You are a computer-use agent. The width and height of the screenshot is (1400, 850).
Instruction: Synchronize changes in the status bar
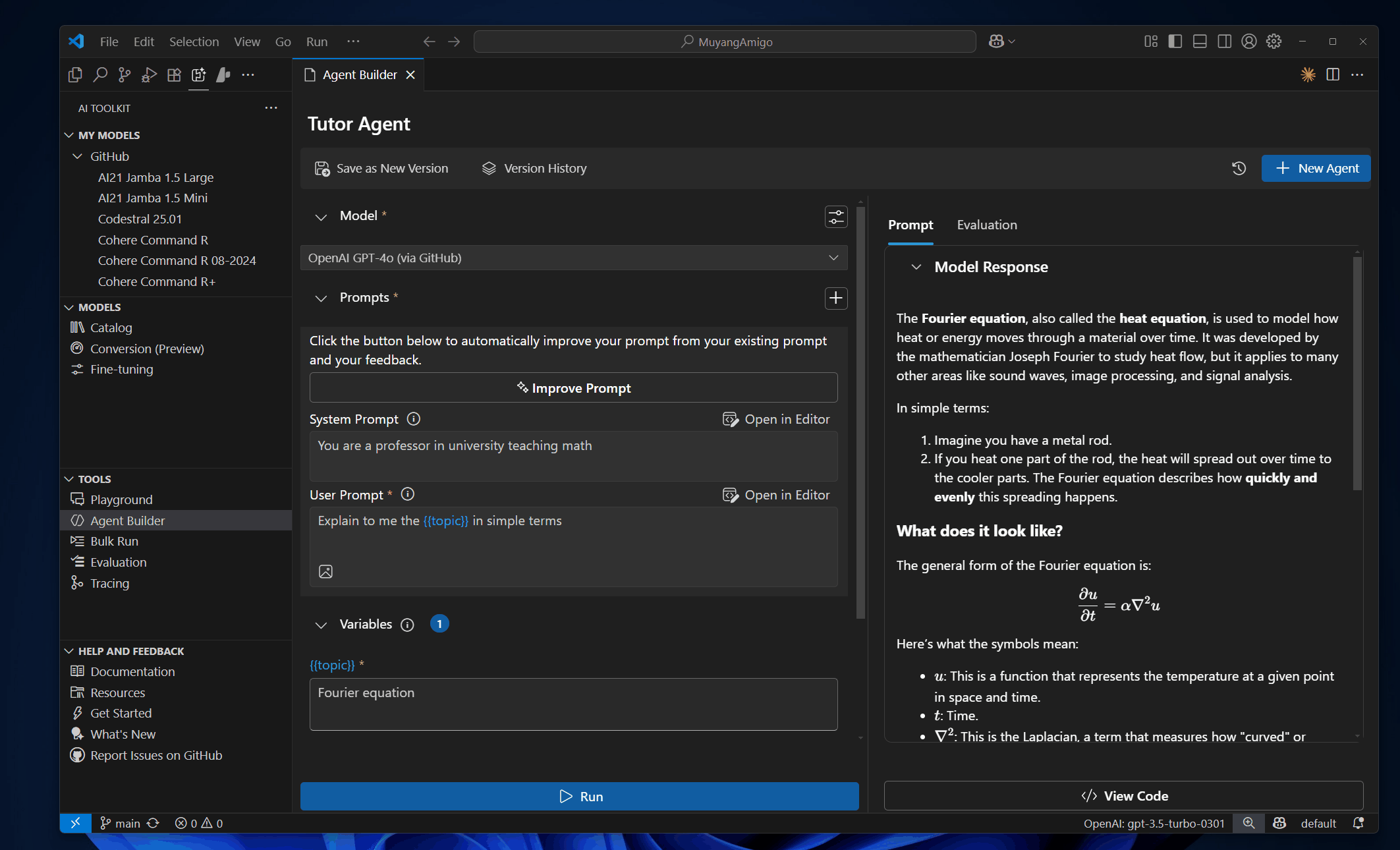pos(154,823)
